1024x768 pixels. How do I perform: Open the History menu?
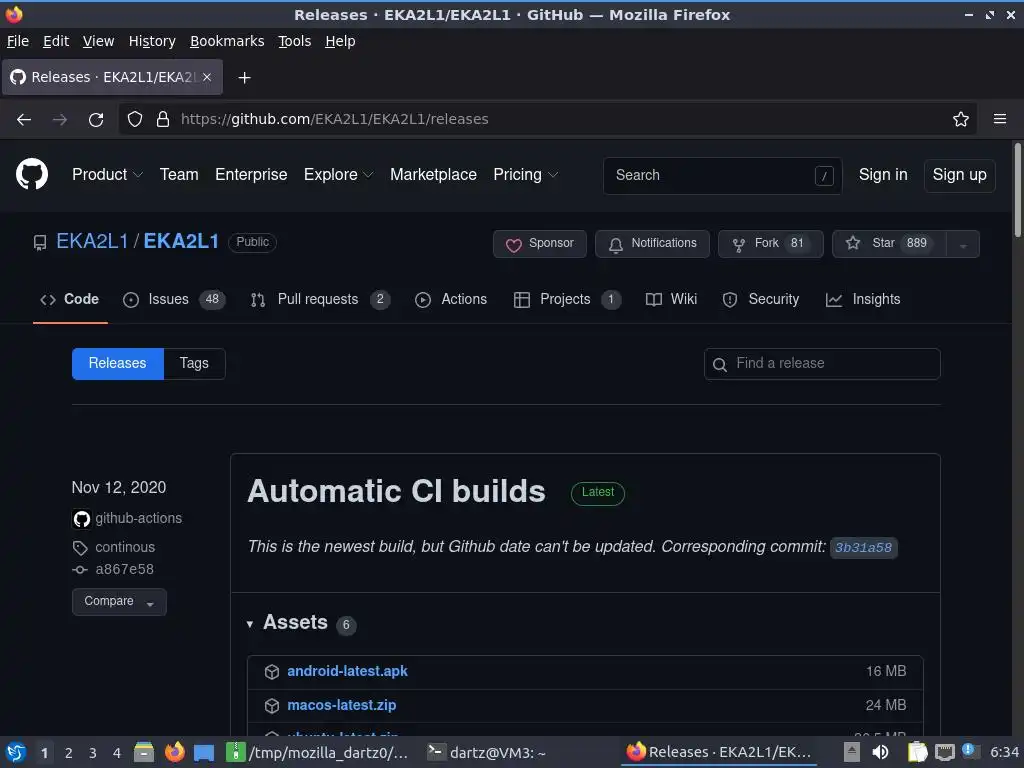(152, 41)
